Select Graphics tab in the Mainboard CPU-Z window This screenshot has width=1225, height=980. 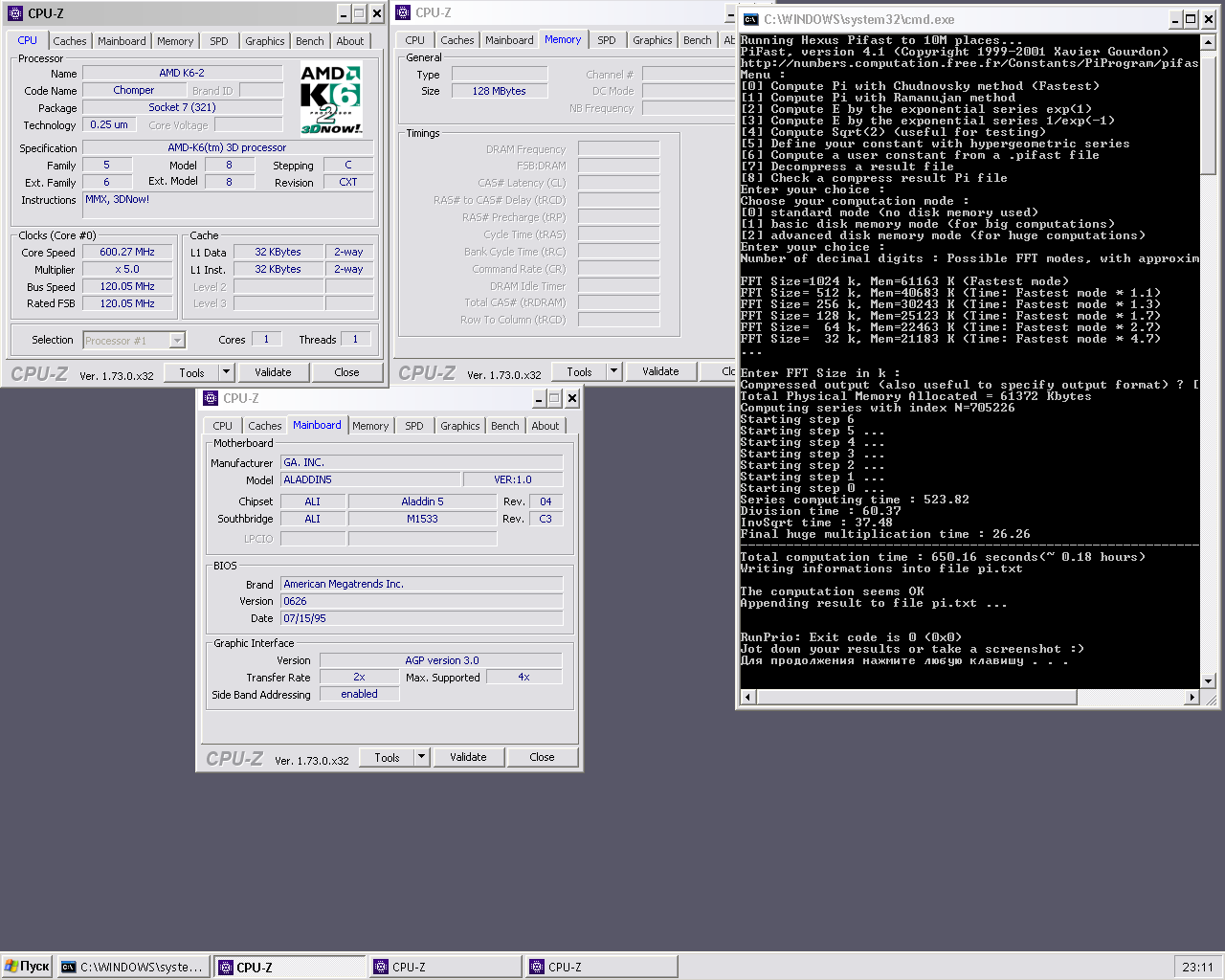459,426
